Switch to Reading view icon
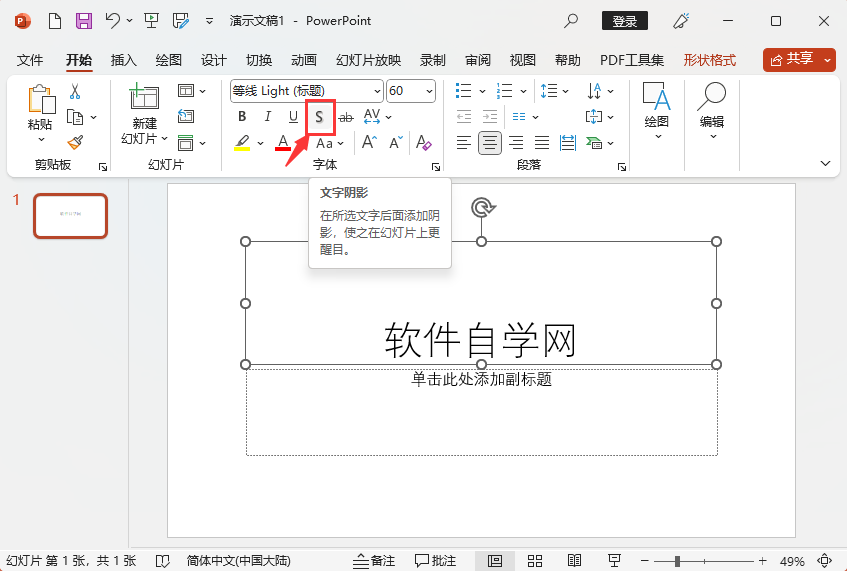Screen dimensions: 847x571 coord(574,561)
